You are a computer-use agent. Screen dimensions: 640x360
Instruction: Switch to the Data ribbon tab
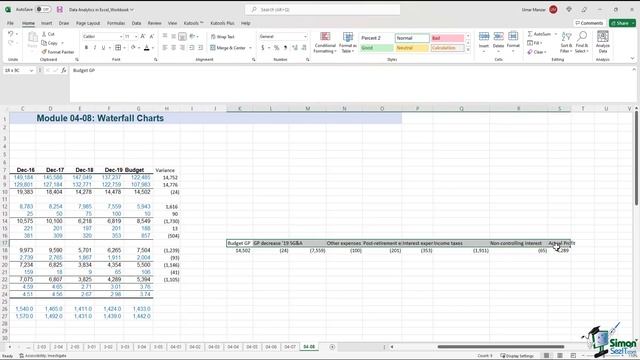point(136,23)
